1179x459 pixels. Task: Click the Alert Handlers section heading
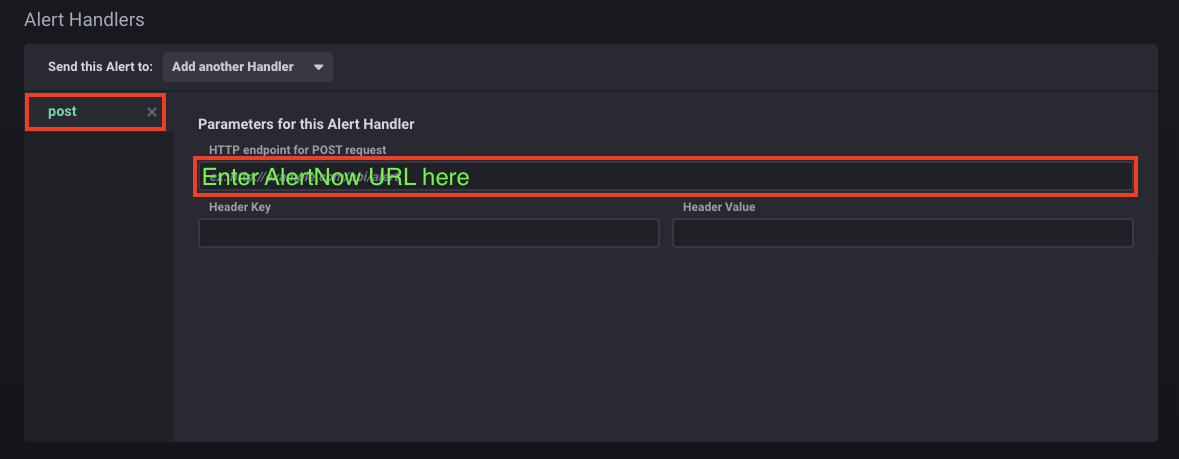(x=84, y=19)
